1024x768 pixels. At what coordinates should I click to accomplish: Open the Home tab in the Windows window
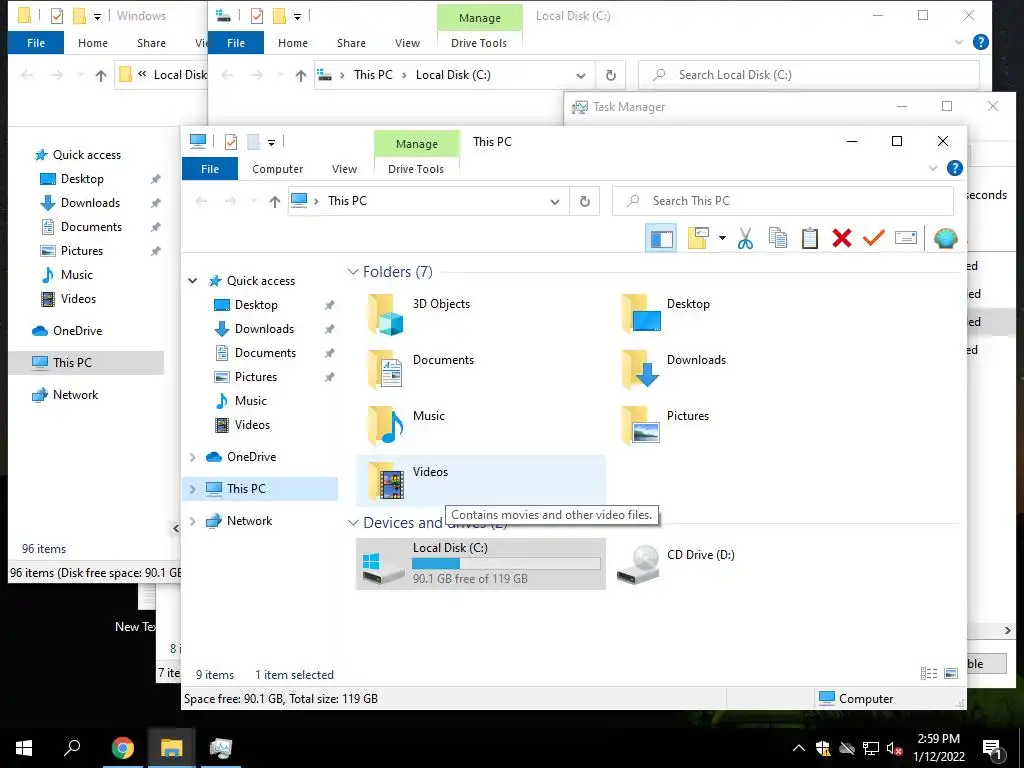point(93,43)
